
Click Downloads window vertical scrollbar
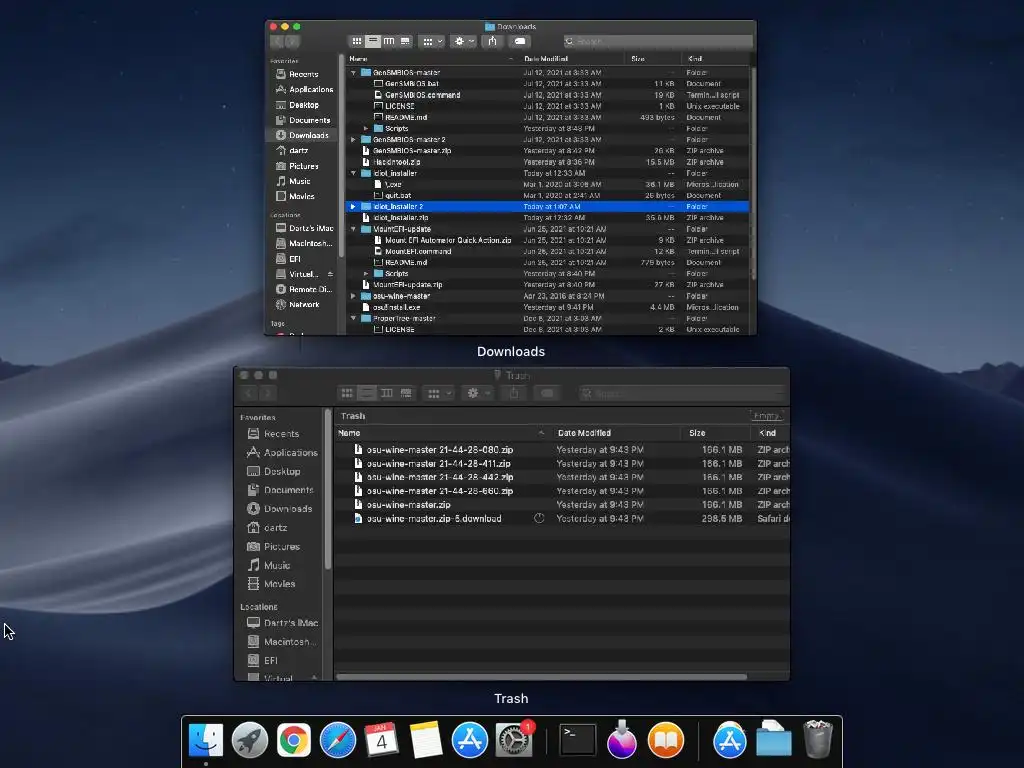pos(753,173)
